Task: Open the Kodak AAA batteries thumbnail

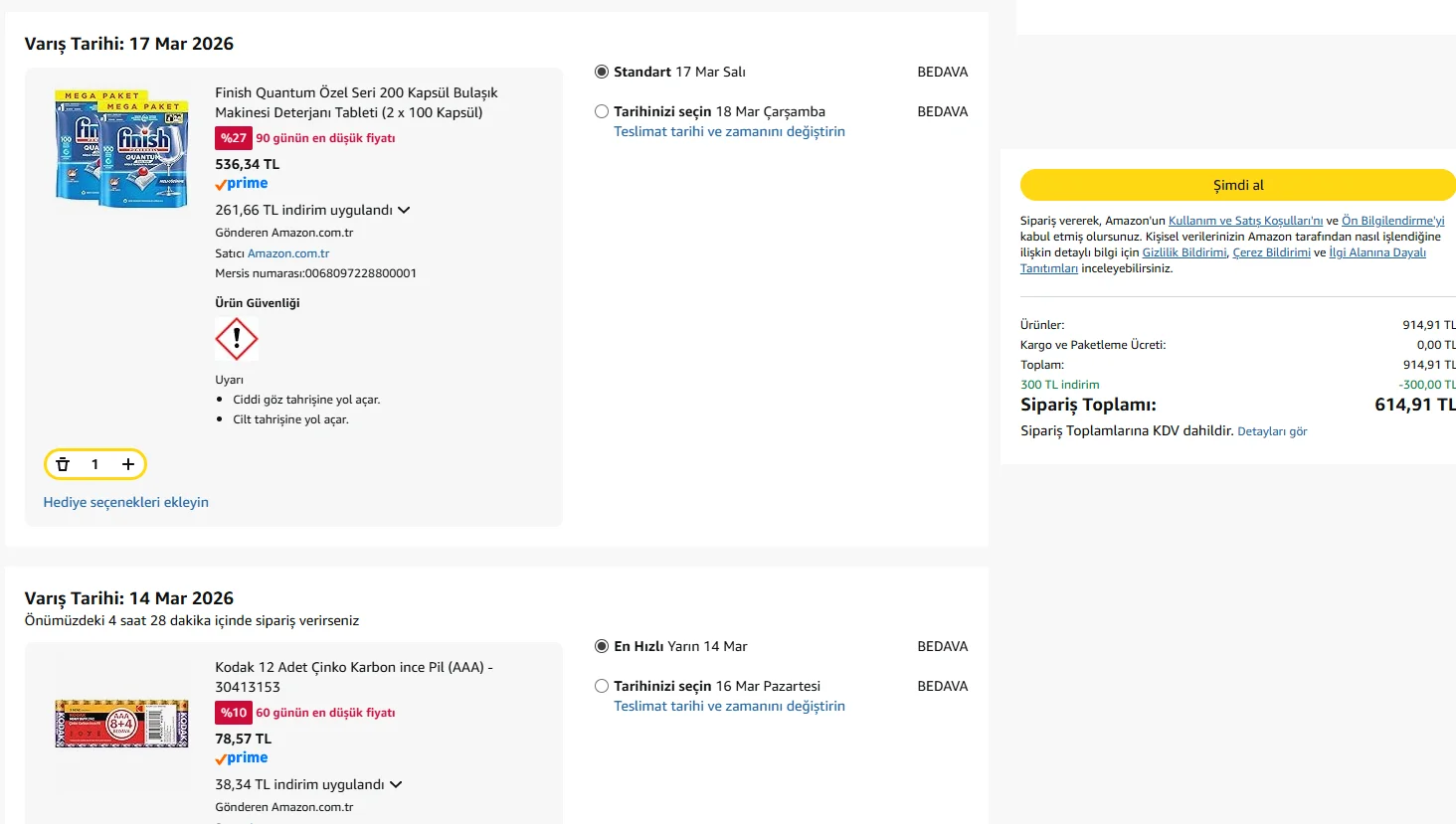Action: (121, 724)
